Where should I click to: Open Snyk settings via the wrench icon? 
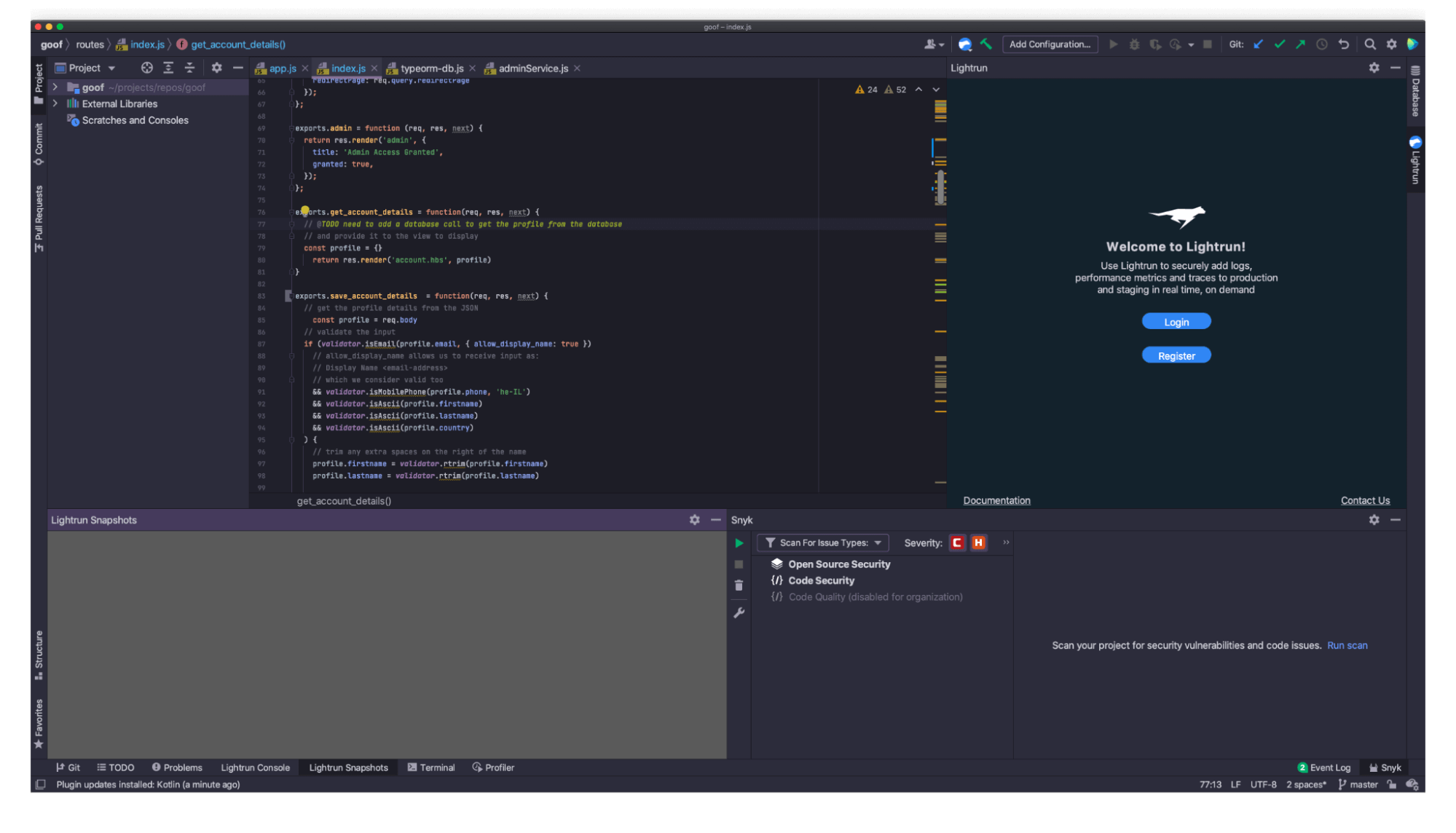[x=739, y=612]
